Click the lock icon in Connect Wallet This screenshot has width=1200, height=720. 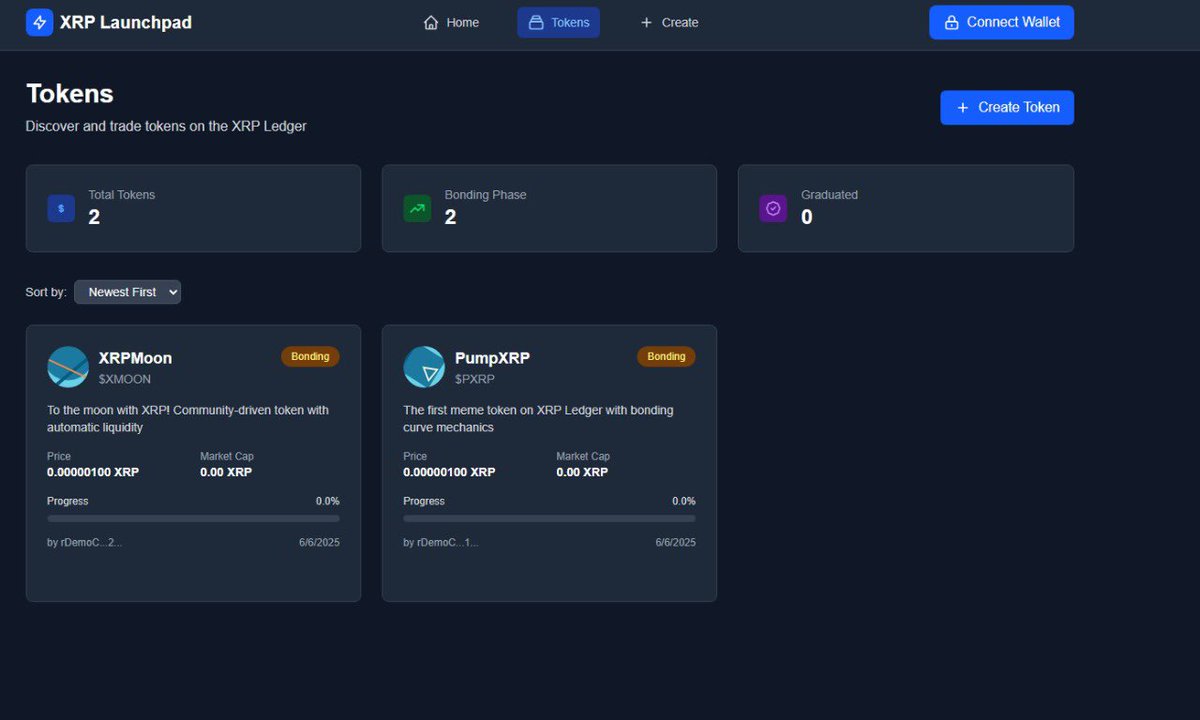[951, 22]
